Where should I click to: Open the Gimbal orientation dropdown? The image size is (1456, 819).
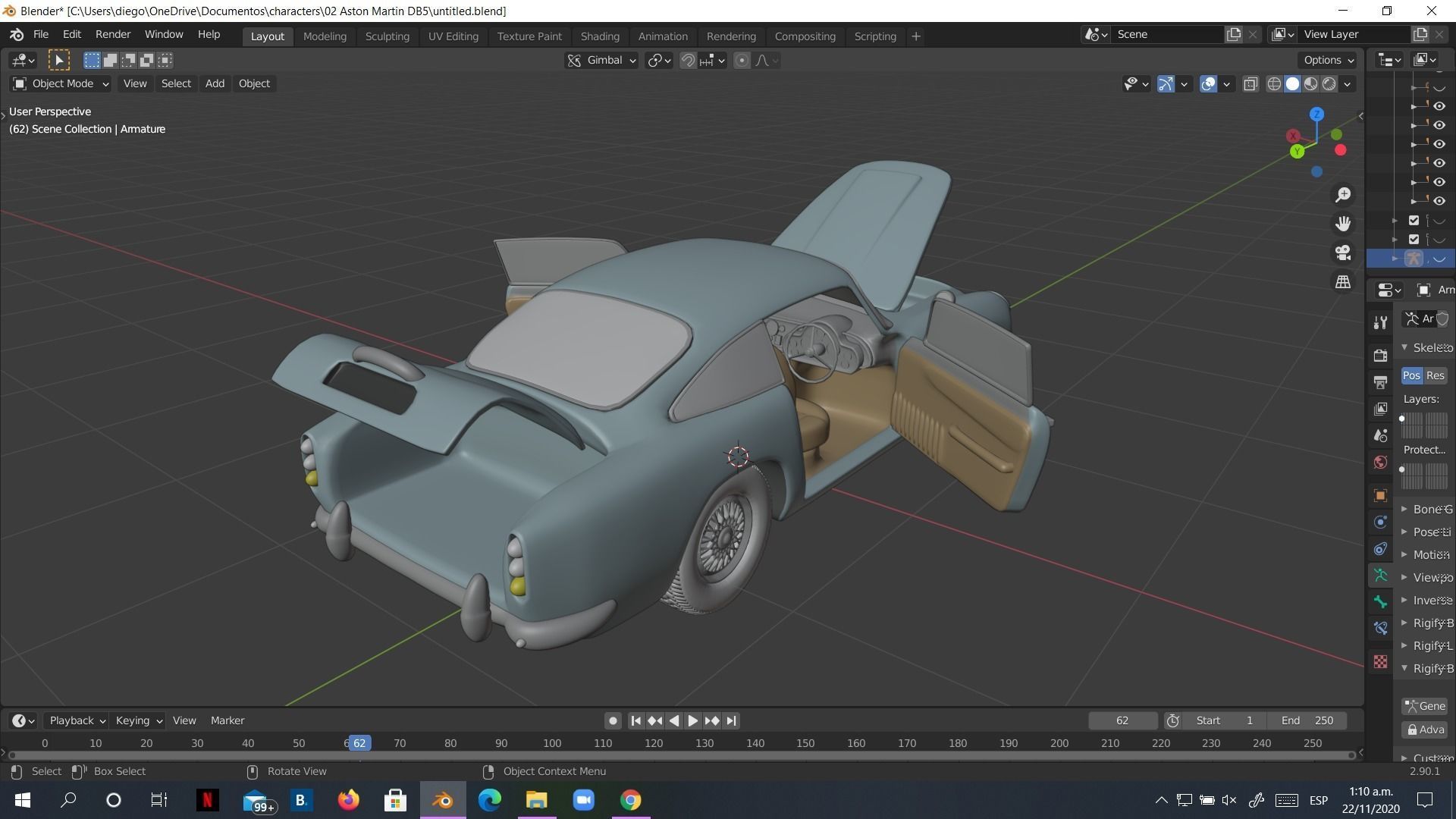(602, 61)
